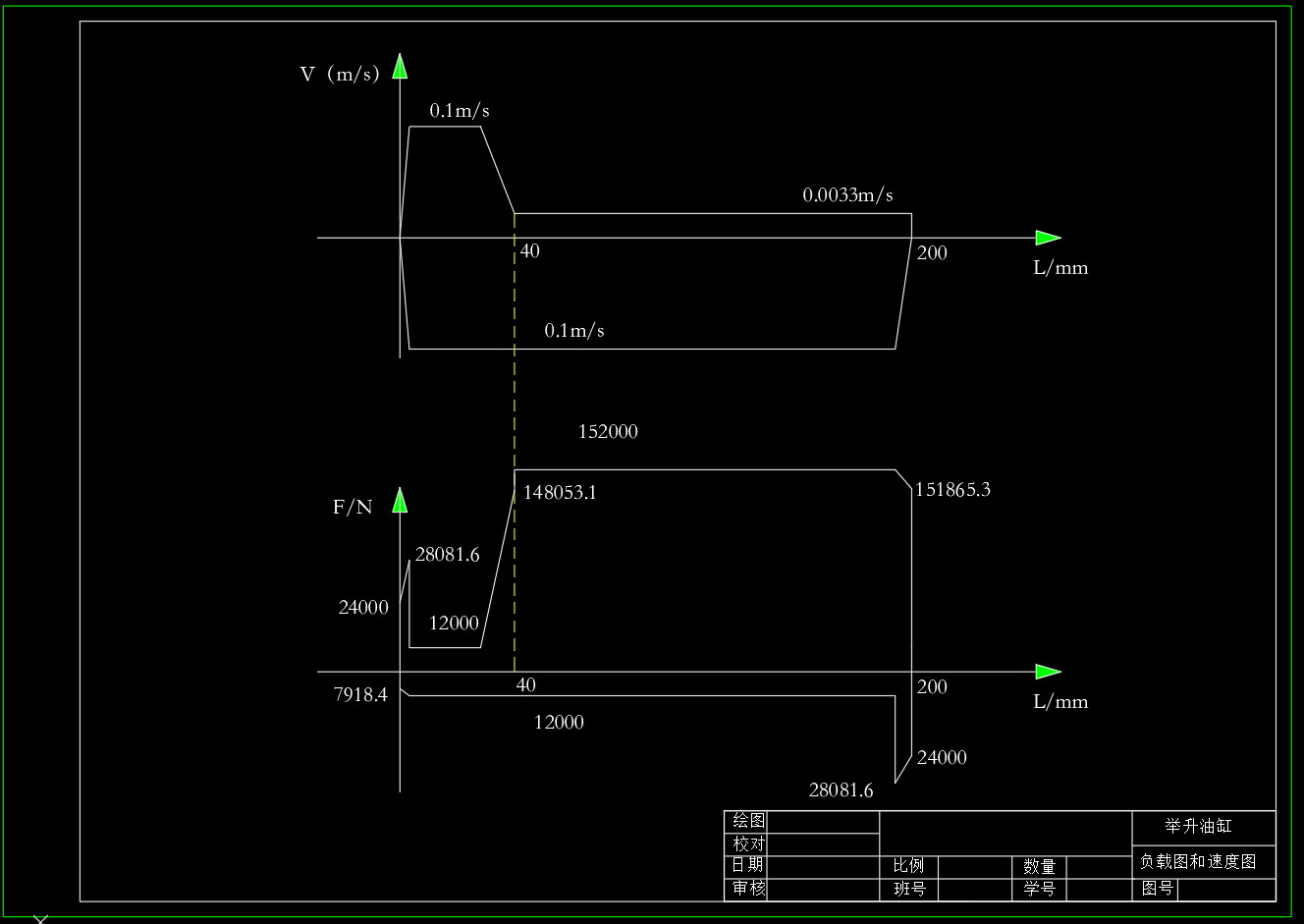Image resolution: width=1304 pixels, height=924 pixels.
Task: Select the "200" tick label in force chart
Action: pos(932,687)
